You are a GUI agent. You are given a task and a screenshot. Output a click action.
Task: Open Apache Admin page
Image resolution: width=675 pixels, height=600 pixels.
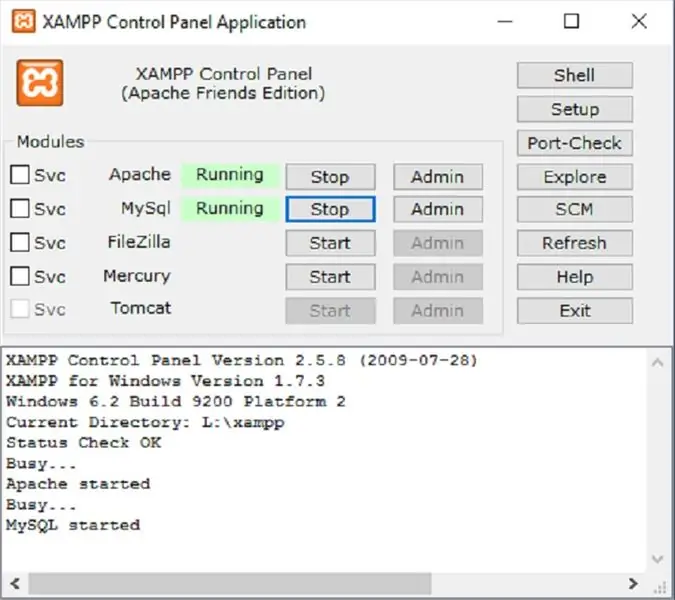438,176
